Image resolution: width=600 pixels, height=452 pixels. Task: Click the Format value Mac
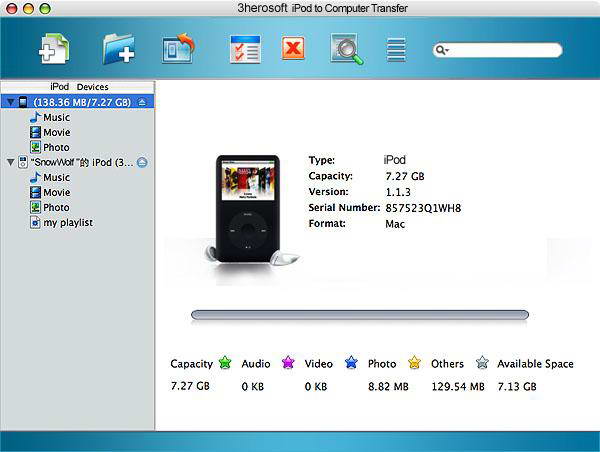point(395,224)
